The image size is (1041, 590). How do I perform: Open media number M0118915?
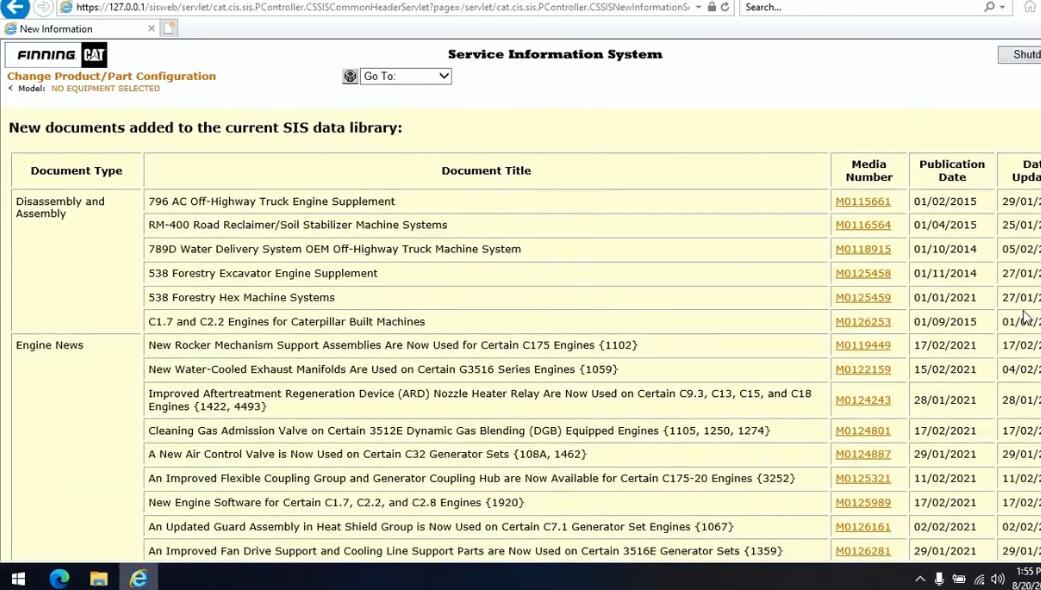click(863, 250)
